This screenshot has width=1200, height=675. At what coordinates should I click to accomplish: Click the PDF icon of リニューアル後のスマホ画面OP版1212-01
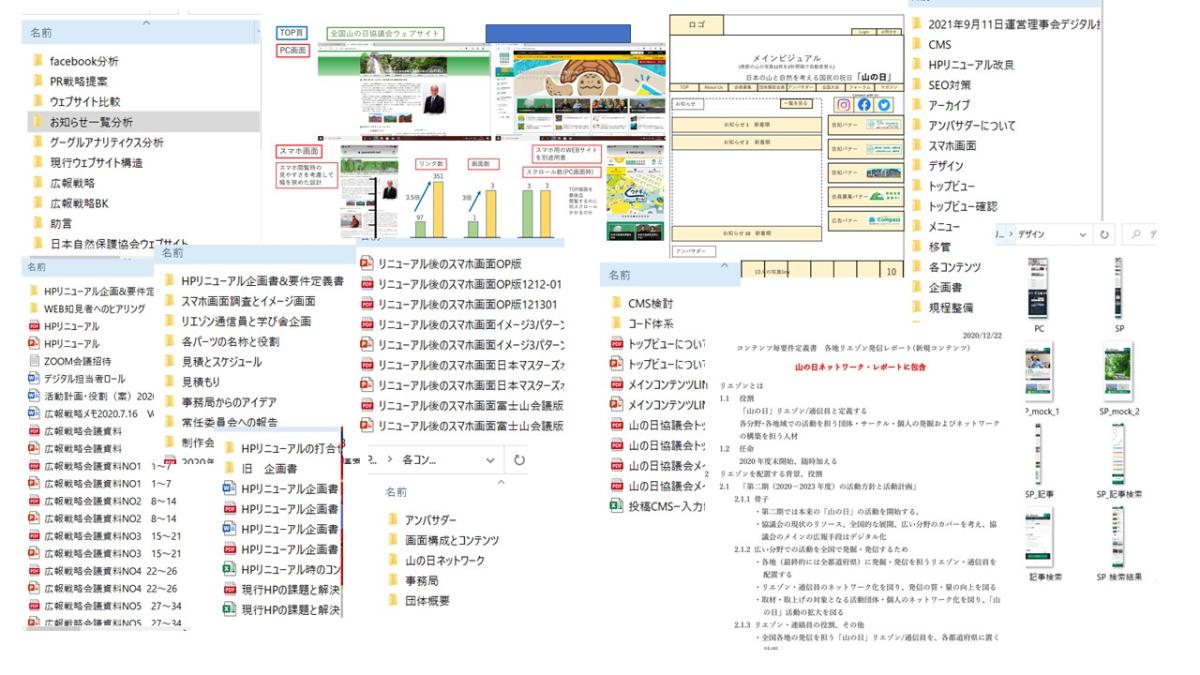(x=367, y=284)
